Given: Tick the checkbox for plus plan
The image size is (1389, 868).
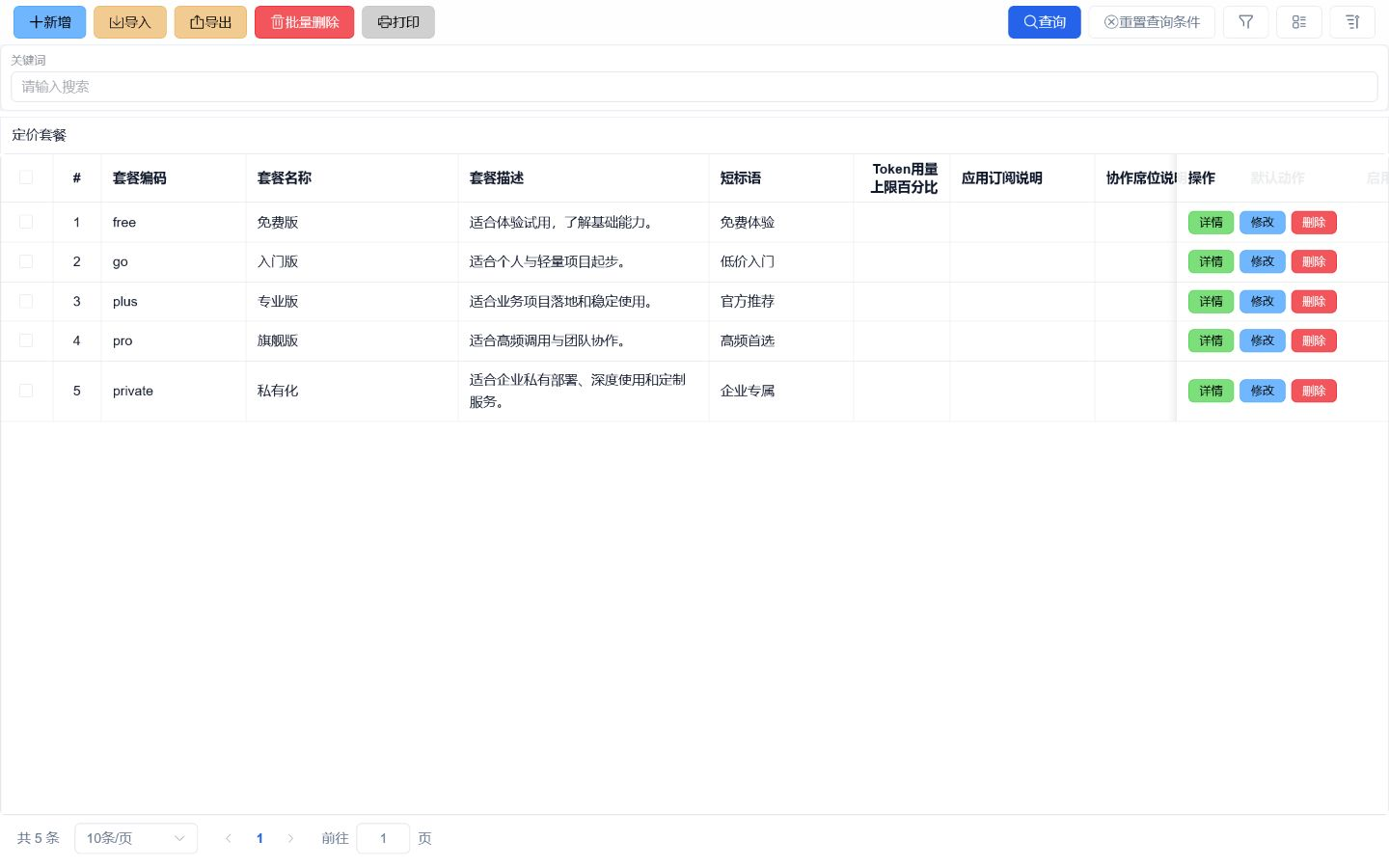Looking at the screenshot, I should [x=26, y=301].
